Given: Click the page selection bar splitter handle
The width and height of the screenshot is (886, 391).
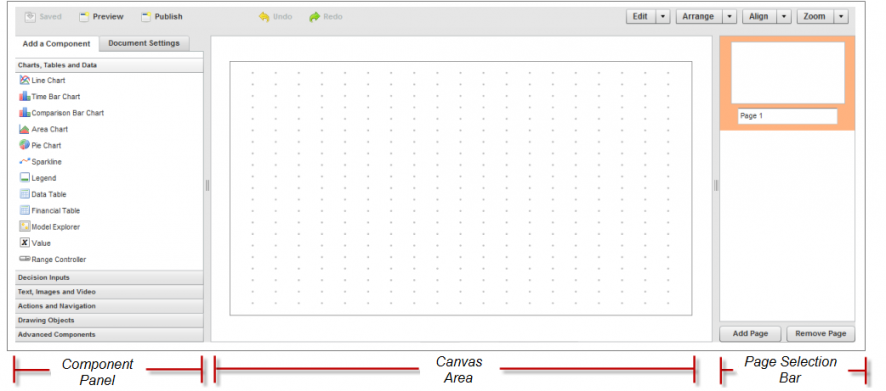Looking at the screenshot, I should point(716,185).
